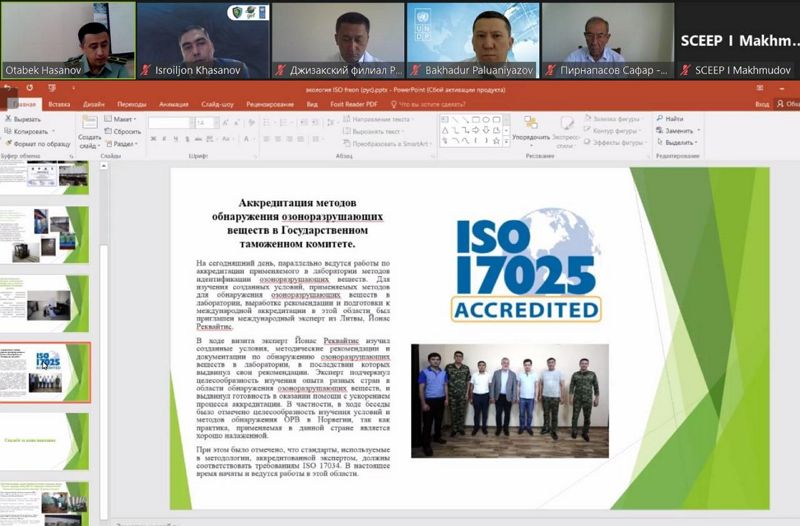Select the oval shape in gallery
Viewport: 800px width, 526px height.
coord(486,120)
